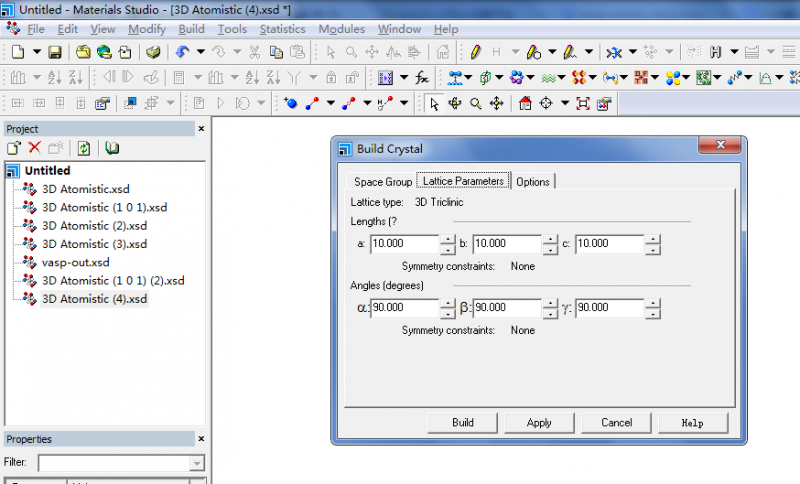Select the Sketch Fragment pencil tool
The image size is (800, 484).
(x=570, y=52)
